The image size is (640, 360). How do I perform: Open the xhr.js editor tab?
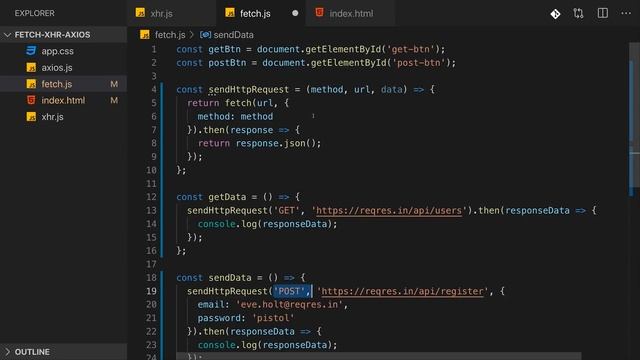tap(171, 13)
